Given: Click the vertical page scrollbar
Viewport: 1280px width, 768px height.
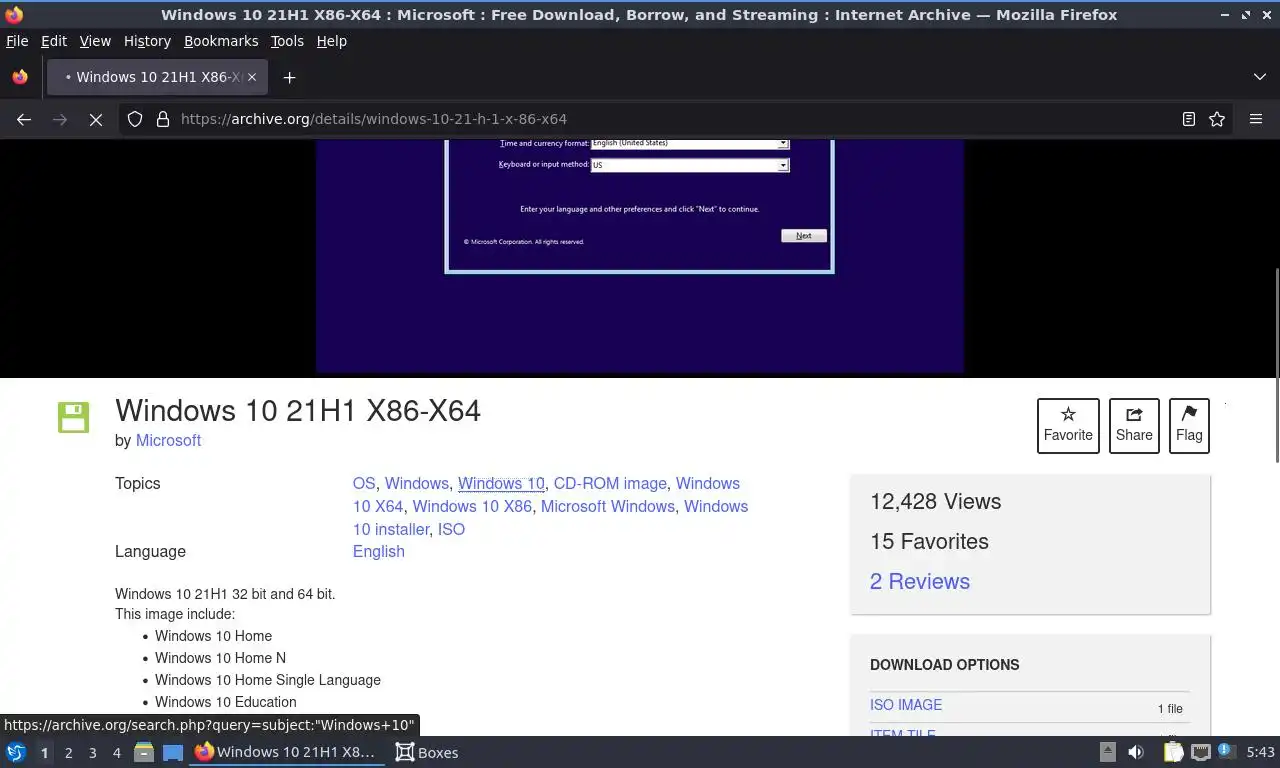Looking at the screenshot, I should coord(1275,365).
